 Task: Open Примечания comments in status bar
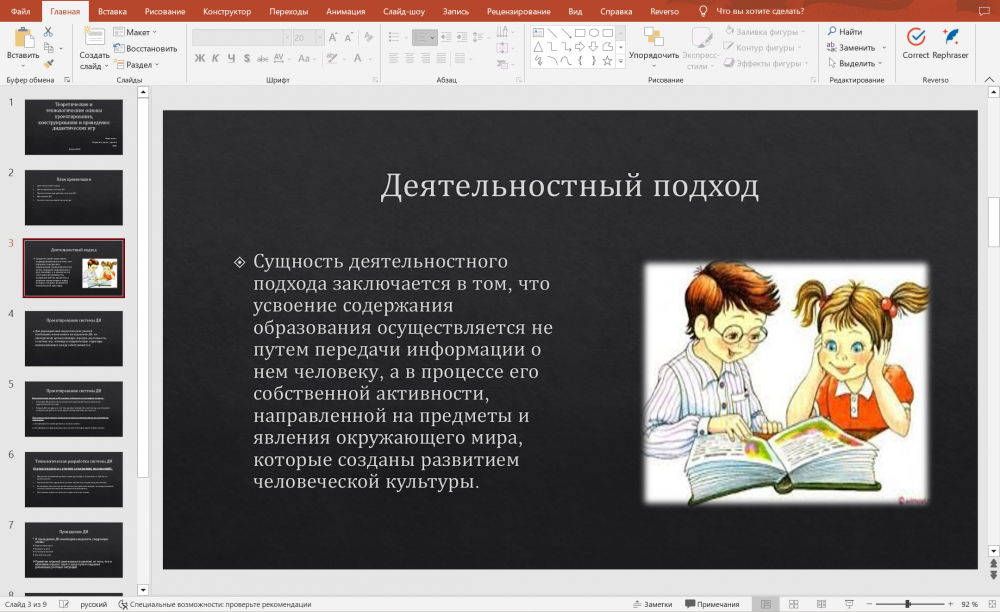coord(712,604)
